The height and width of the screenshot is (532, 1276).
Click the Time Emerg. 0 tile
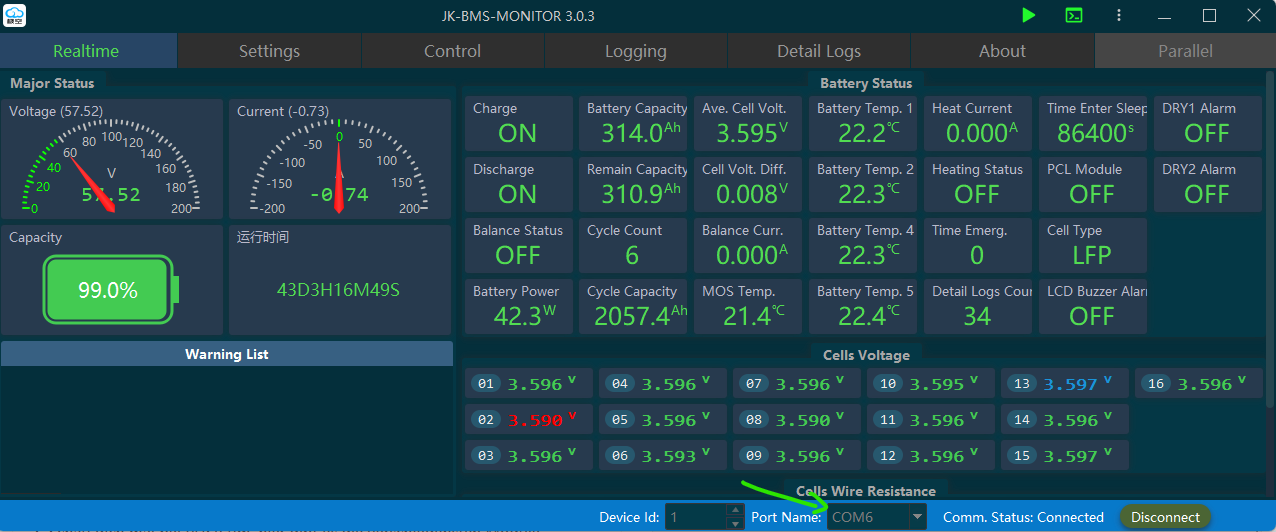979,245
